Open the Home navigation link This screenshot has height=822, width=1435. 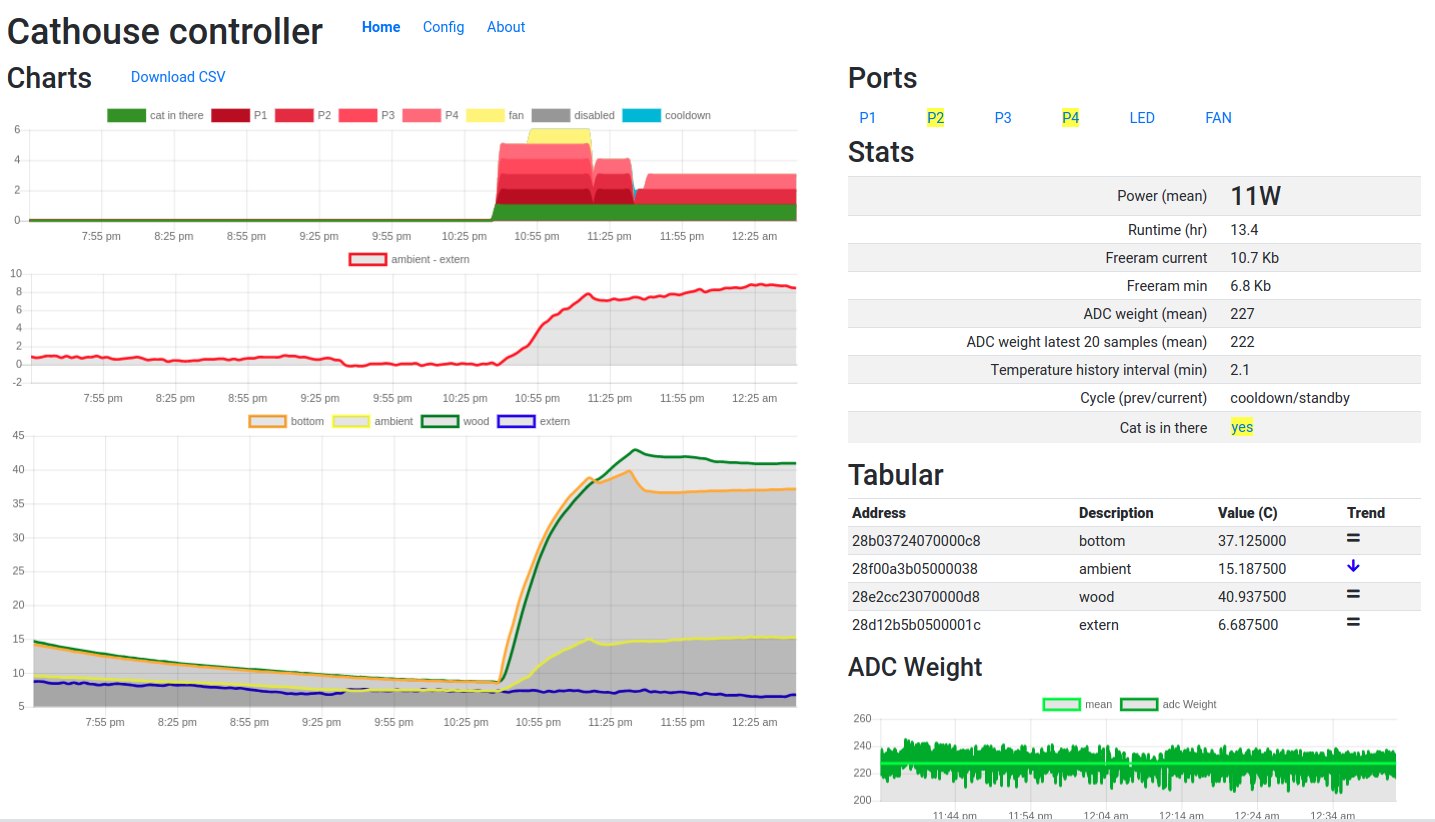[x=381, y=27]
